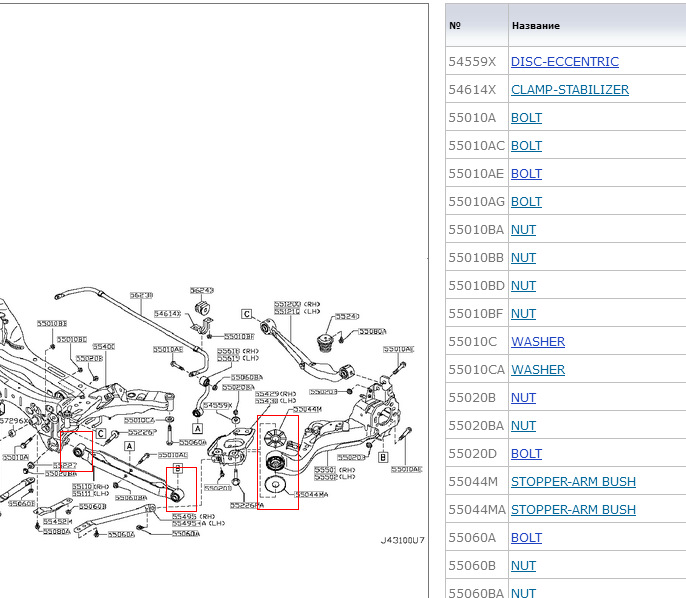Click diagram label 56243 above stabilizer bushing
Screen dimensions: 686x598
(202, 290)
